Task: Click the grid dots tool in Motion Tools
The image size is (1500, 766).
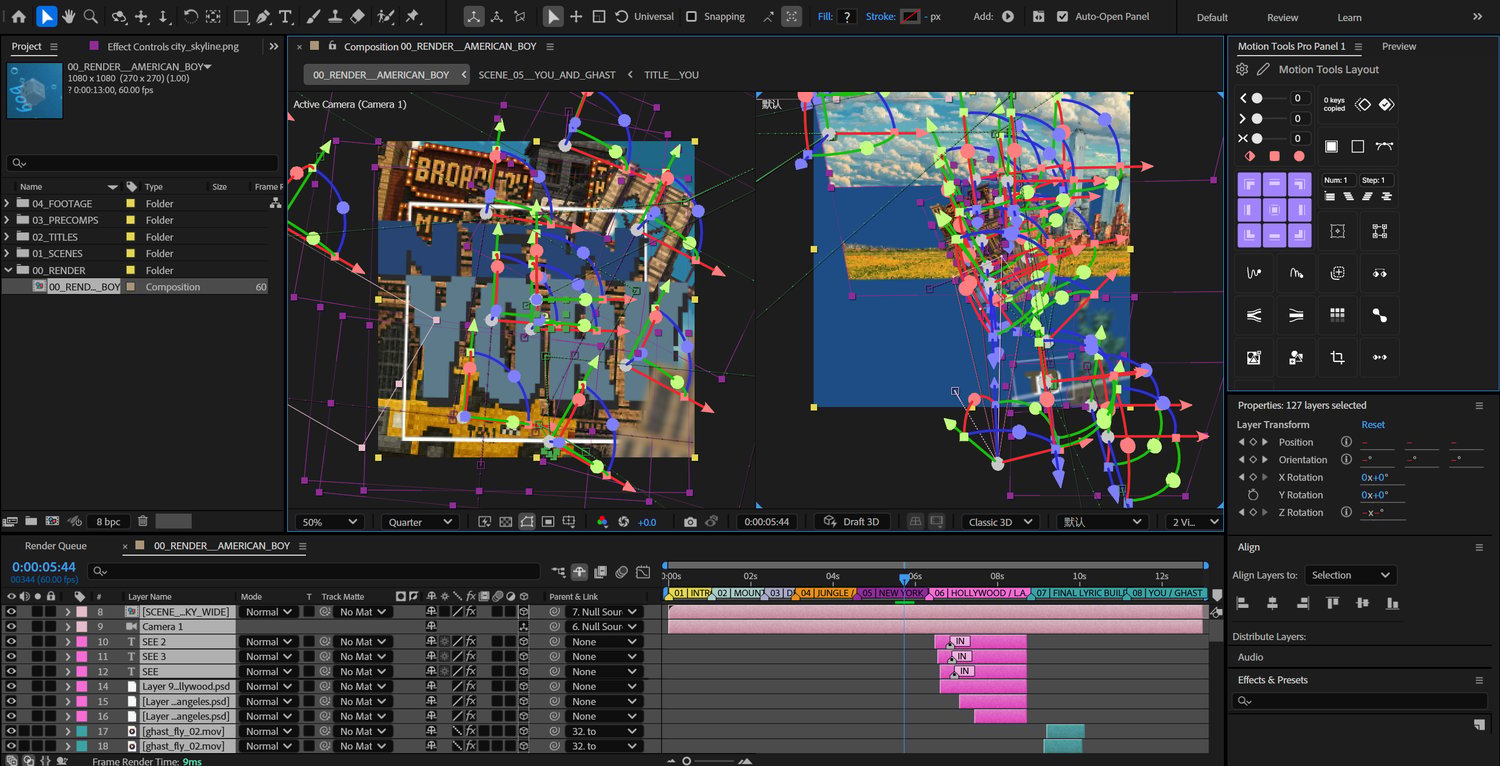Action: 1337,314
